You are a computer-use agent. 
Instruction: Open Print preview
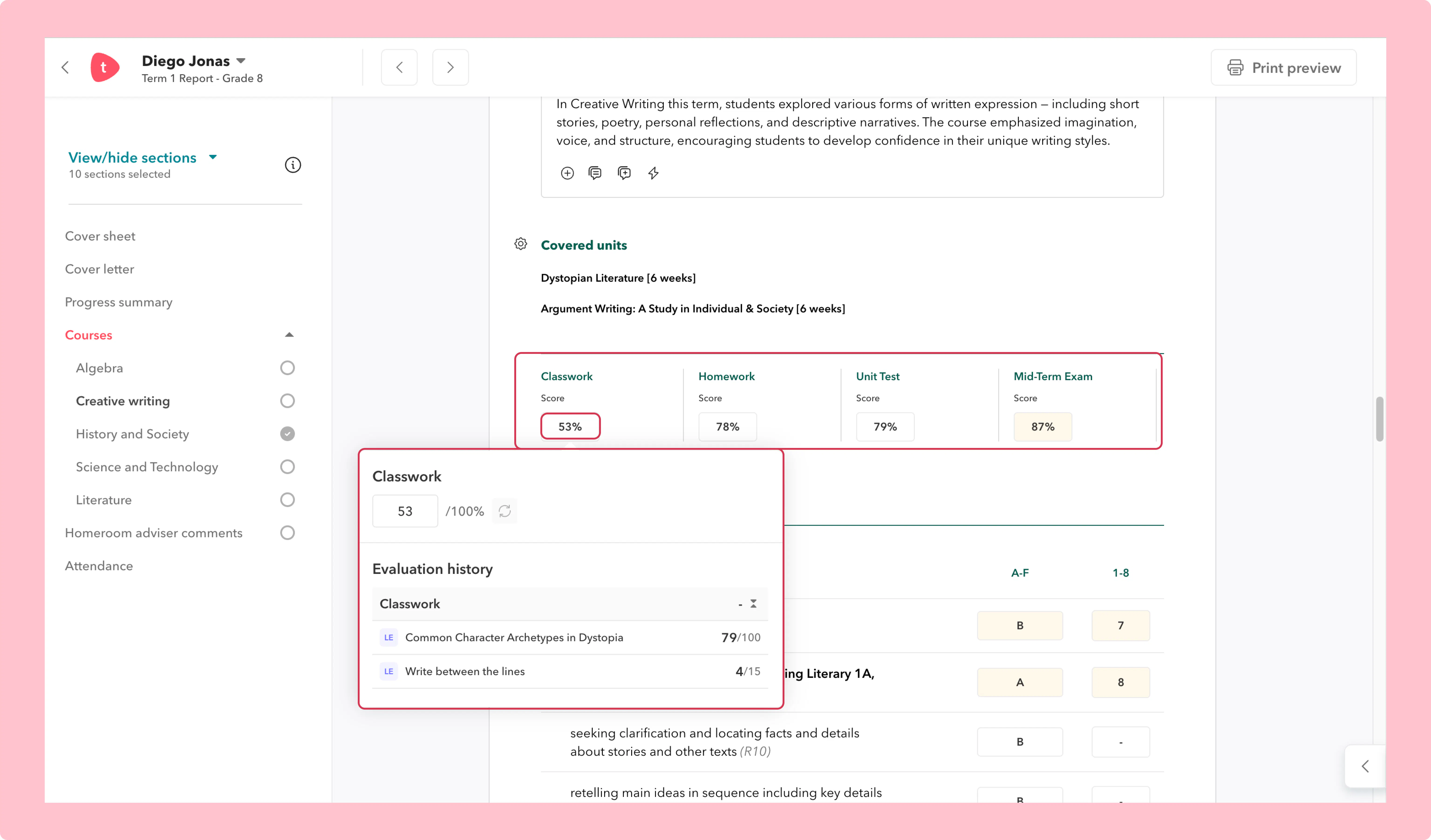1283,68
